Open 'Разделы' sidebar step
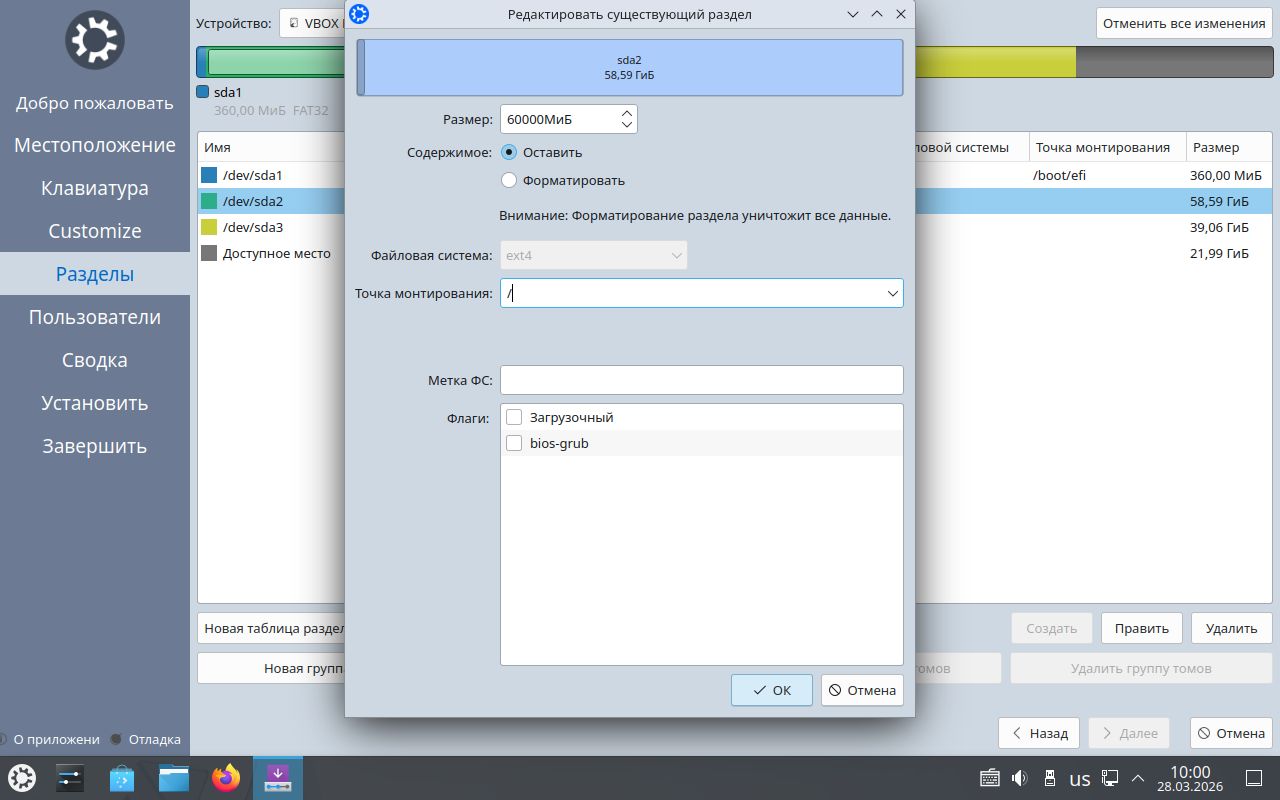This screenshot has width=1280, height=800. (95, 274)
